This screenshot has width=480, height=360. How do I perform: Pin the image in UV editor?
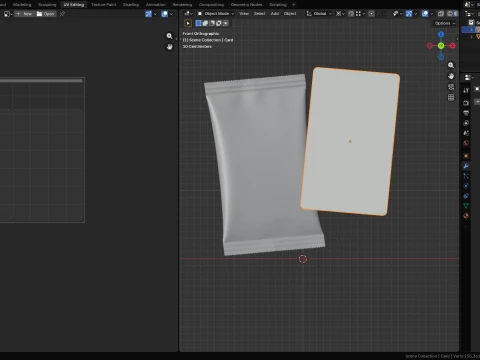point(62,14)
